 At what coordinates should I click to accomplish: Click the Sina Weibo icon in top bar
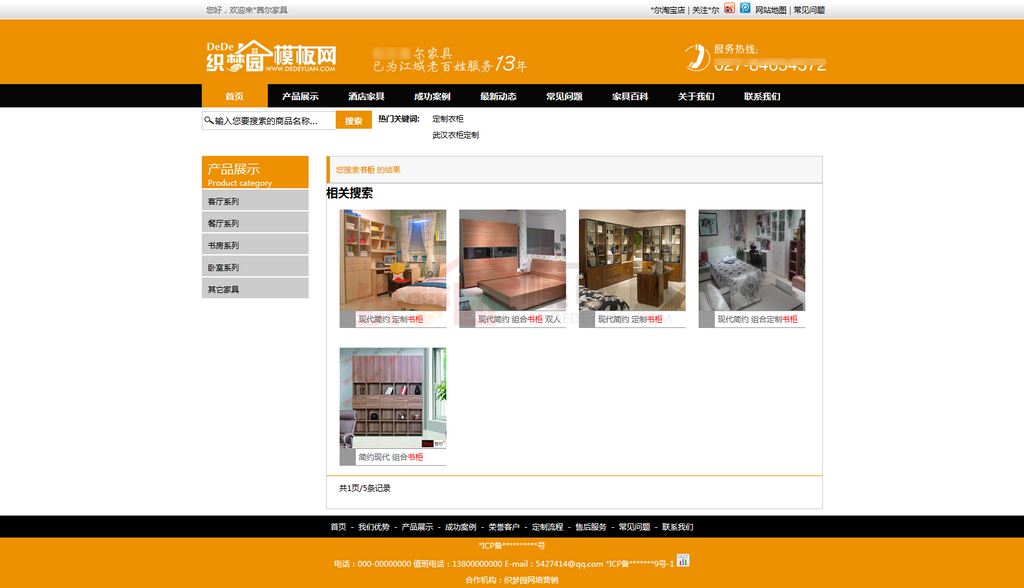[x=730, y=9]
